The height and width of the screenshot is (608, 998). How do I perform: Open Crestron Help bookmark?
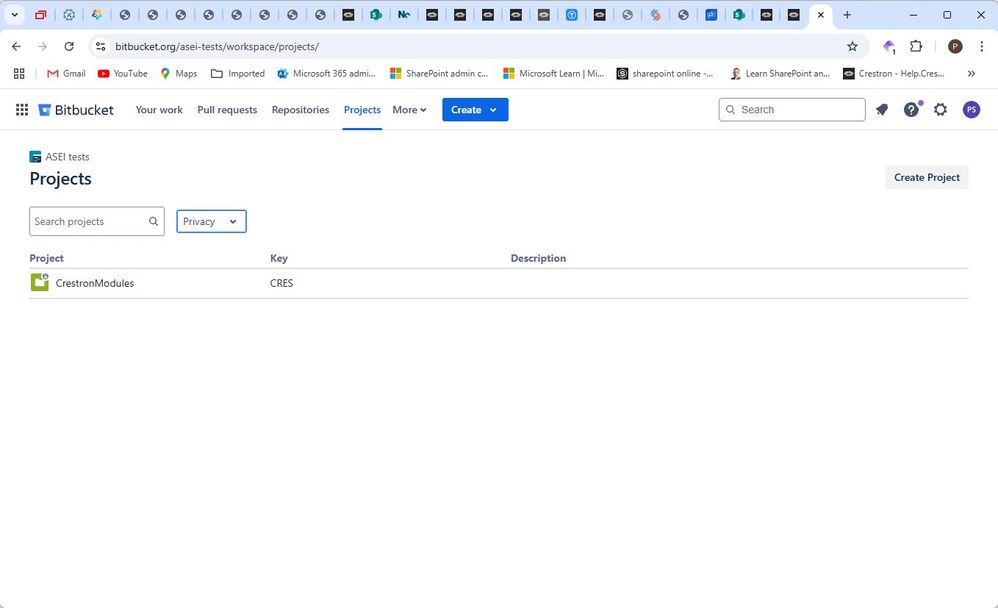point(893,74)
